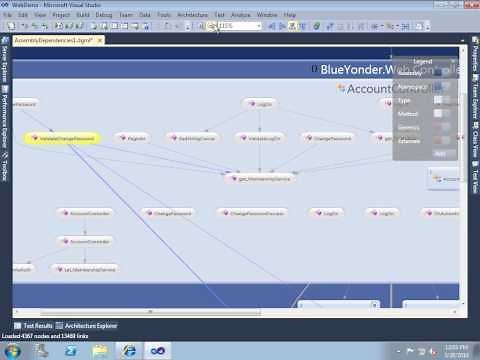Screen dimensions: 480x360
Task: Click the Visual Studio taskbar icon
Action: click(157, 351)
